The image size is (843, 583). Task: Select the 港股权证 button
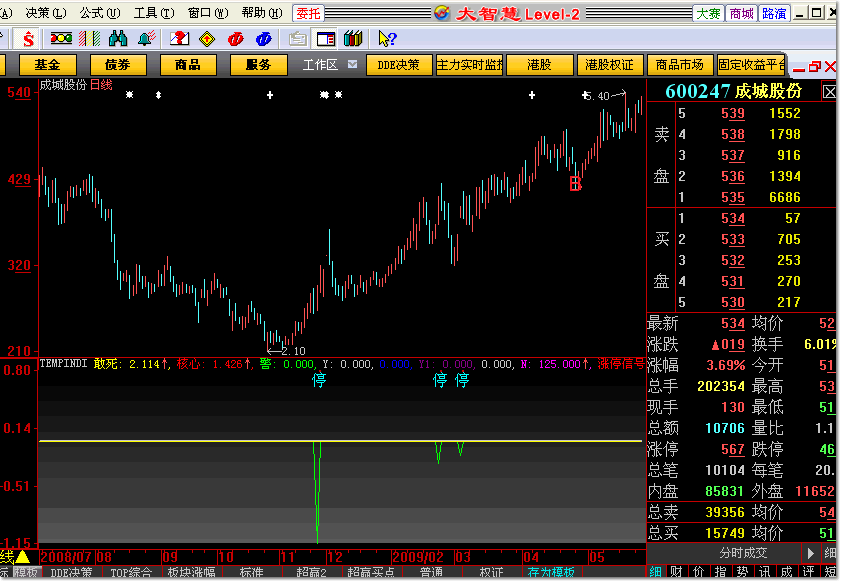(x=609, y=65)
